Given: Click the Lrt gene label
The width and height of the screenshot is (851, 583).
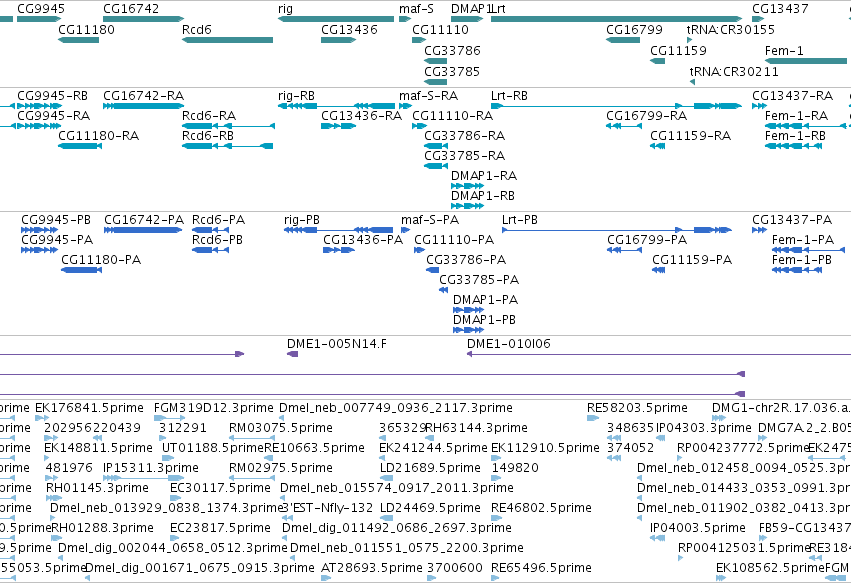Looking at the screenshot, I should pyautogui.click(x=498, y=9).
